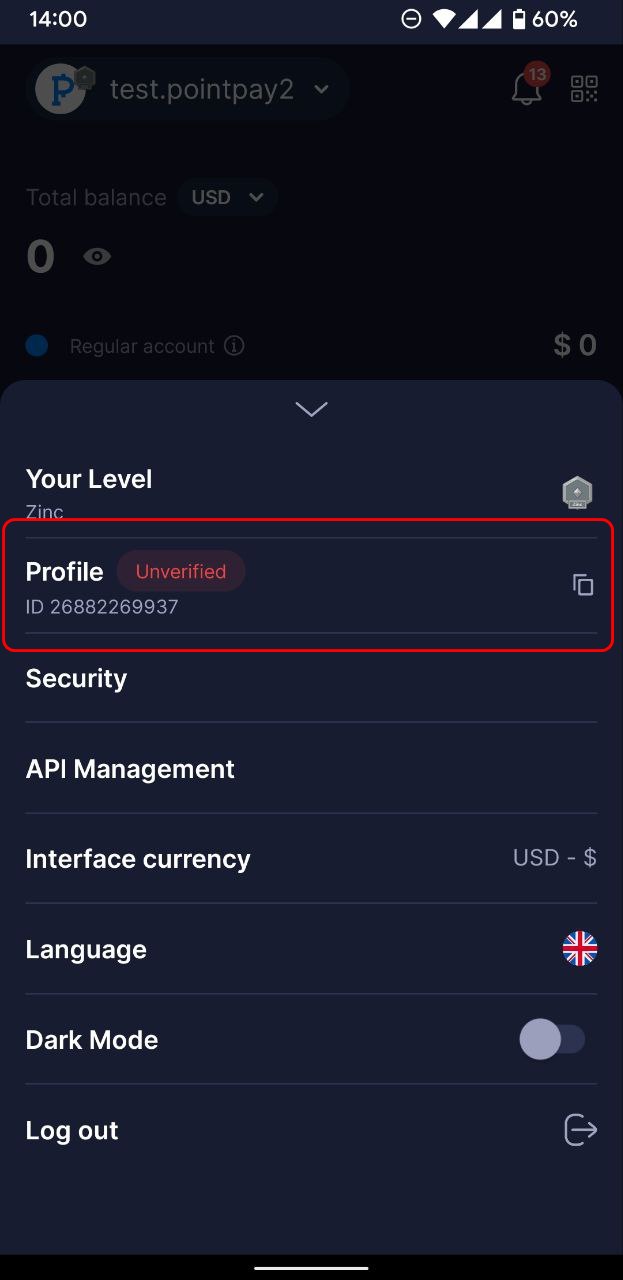Tap the notification bell icon
623x1280 pixels.
(527, 88)
